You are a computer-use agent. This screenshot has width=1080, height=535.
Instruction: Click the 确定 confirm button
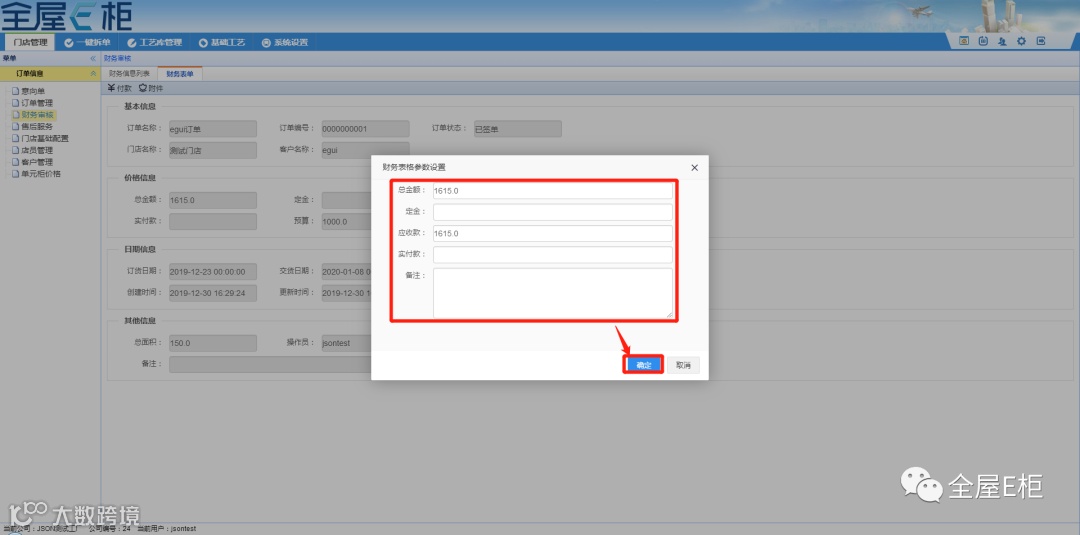point(643,365)
